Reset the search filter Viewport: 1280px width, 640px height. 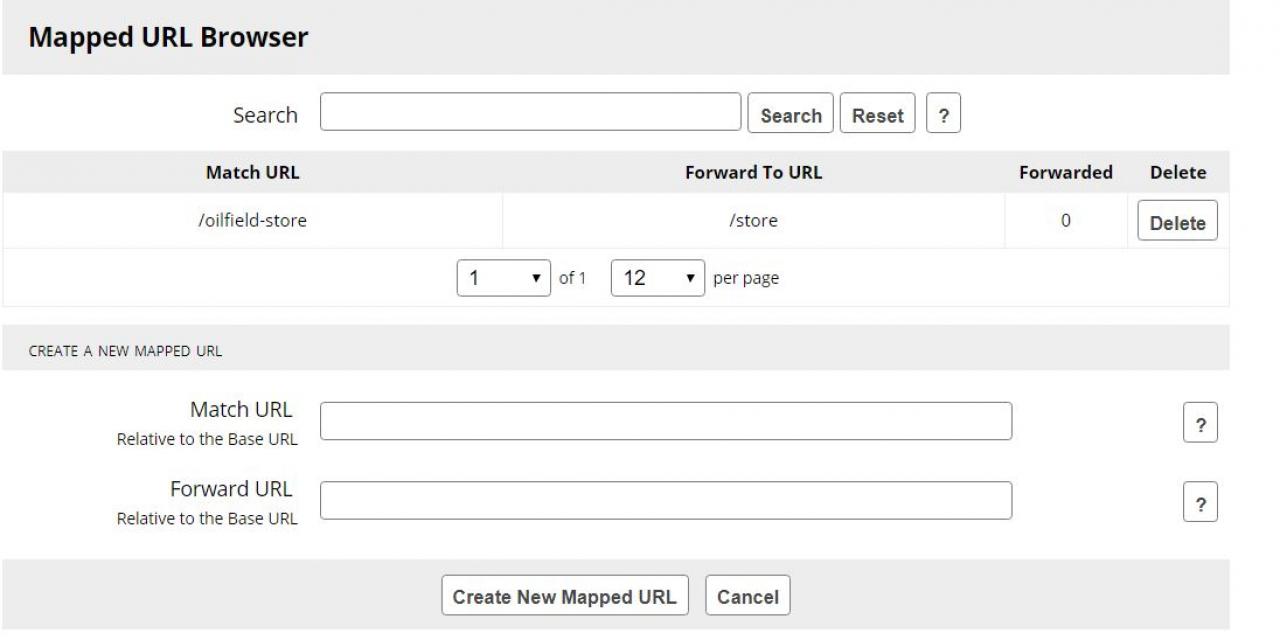tap(877, 115)
